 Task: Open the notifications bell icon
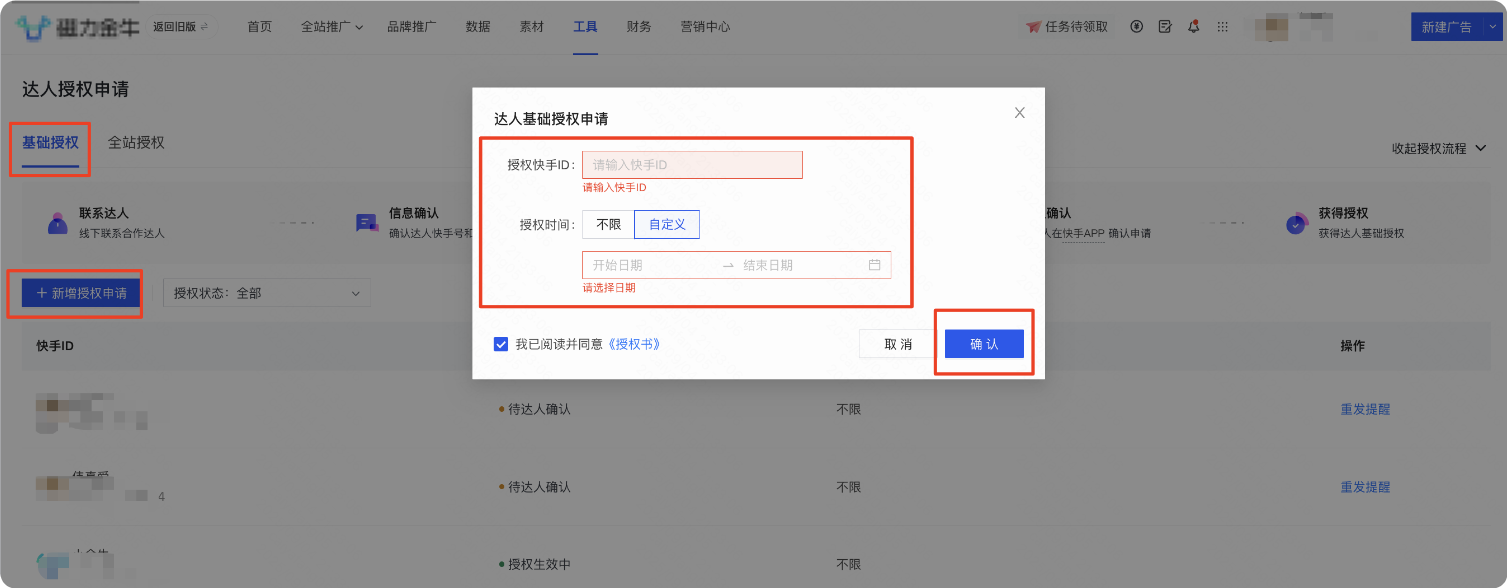[x=1193, y=27]
